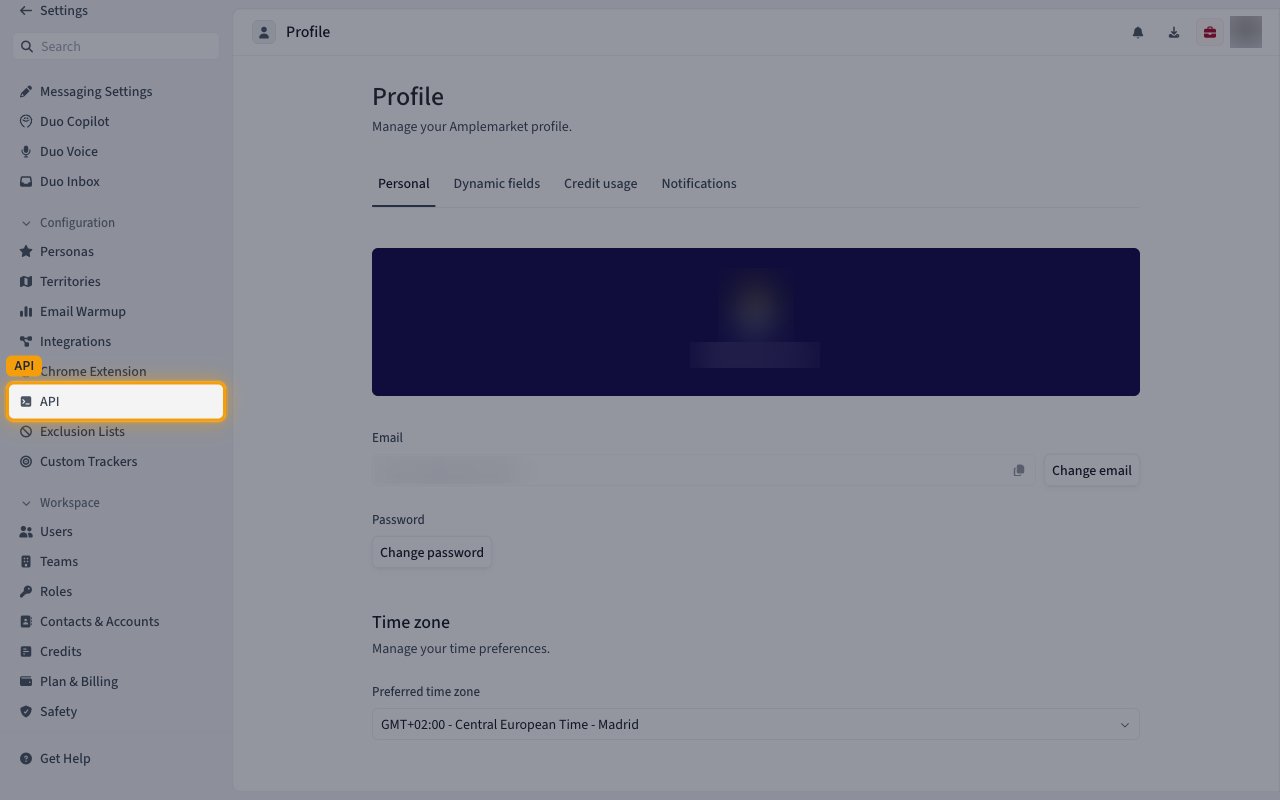1280x800 pixels.
Task: Click the Profile user icon in header
Action: point(264,32)
